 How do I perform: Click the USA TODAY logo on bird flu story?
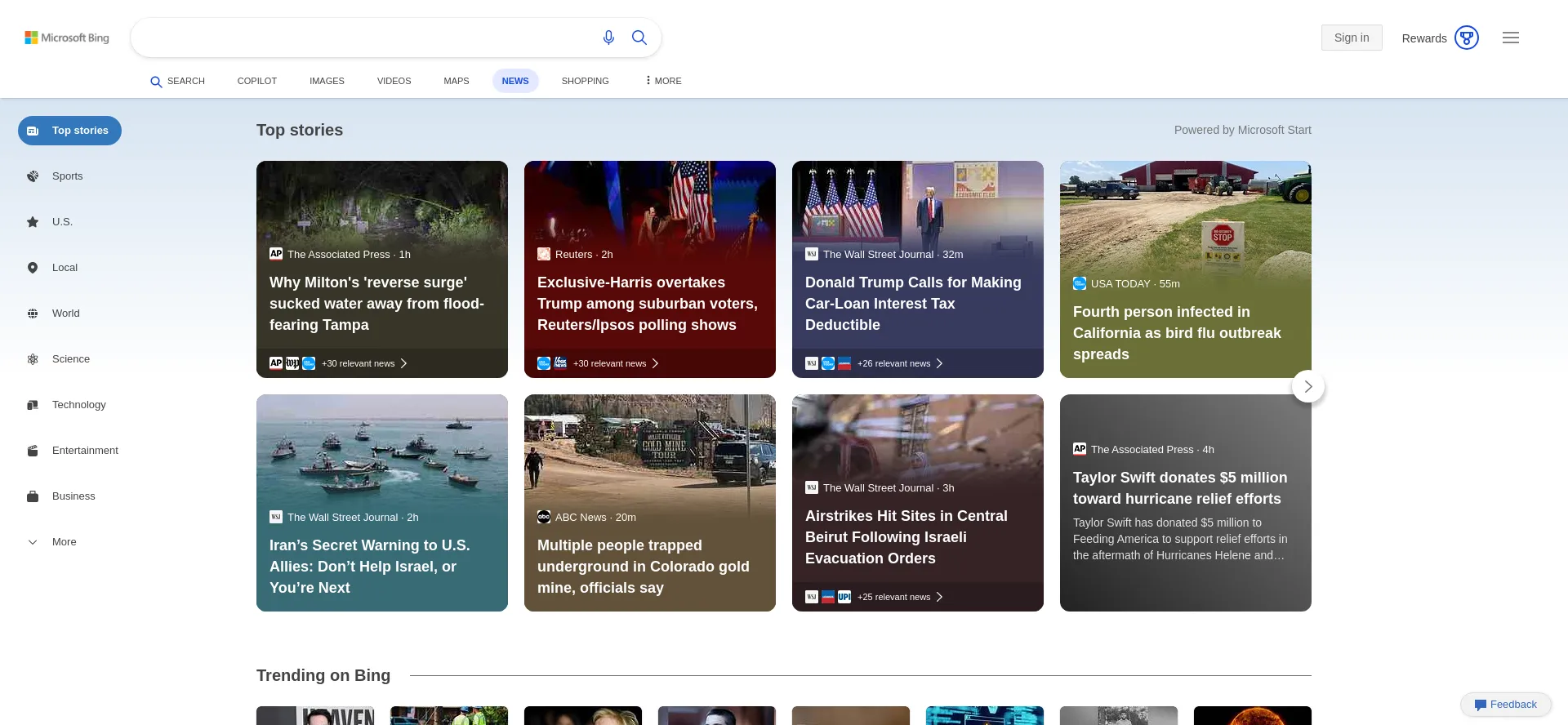pyautogui.click(x=1080, y=283)
